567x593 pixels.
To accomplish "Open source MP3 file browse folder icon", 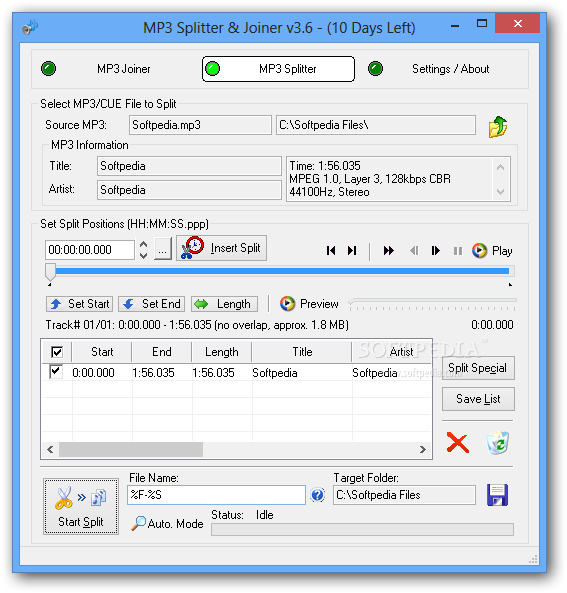I will (498, 126).
